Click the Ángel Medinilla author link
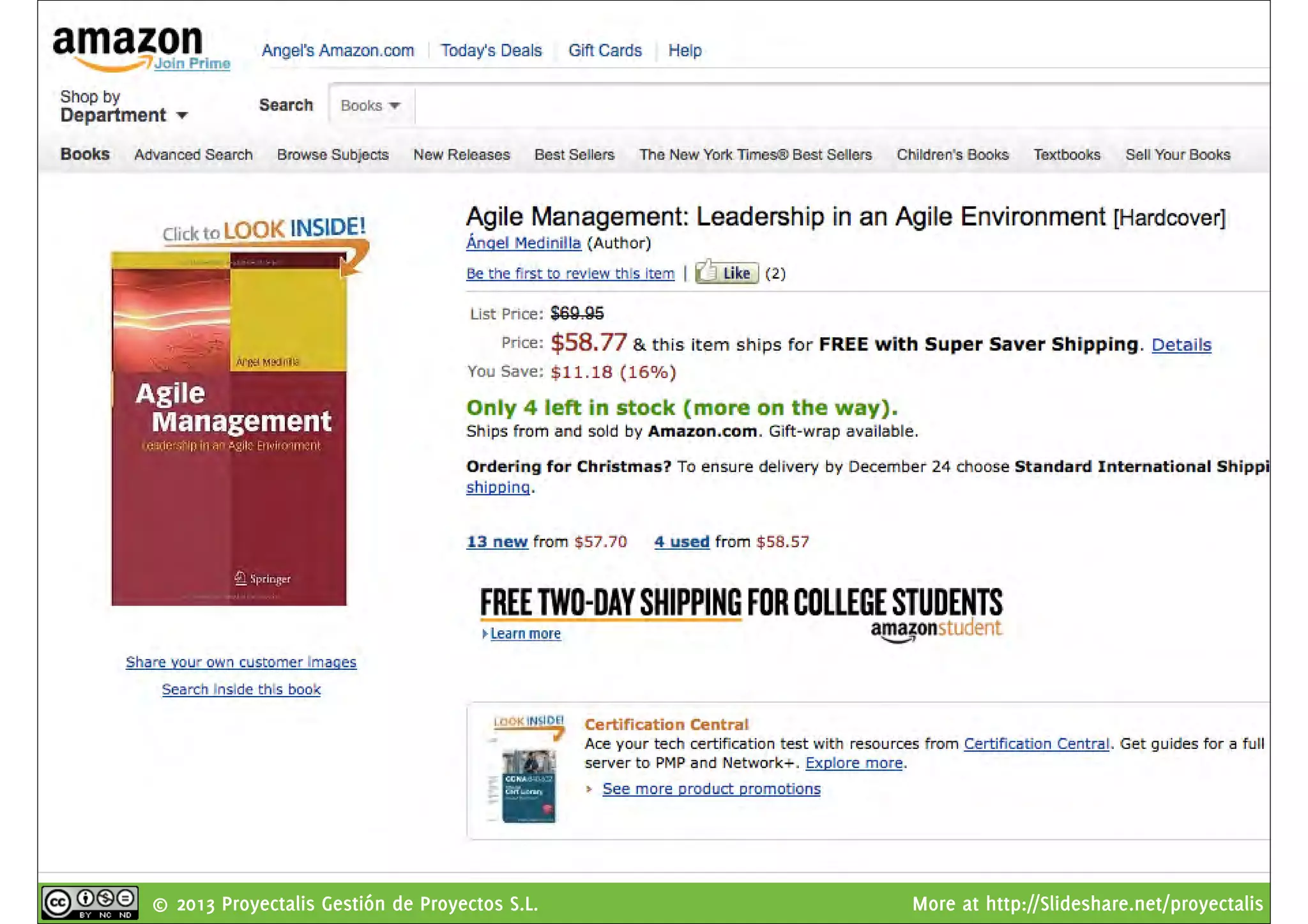Image resolution: width=1308 pixels, height=924 pixels. pyautogui.click(x=523, y=243)
